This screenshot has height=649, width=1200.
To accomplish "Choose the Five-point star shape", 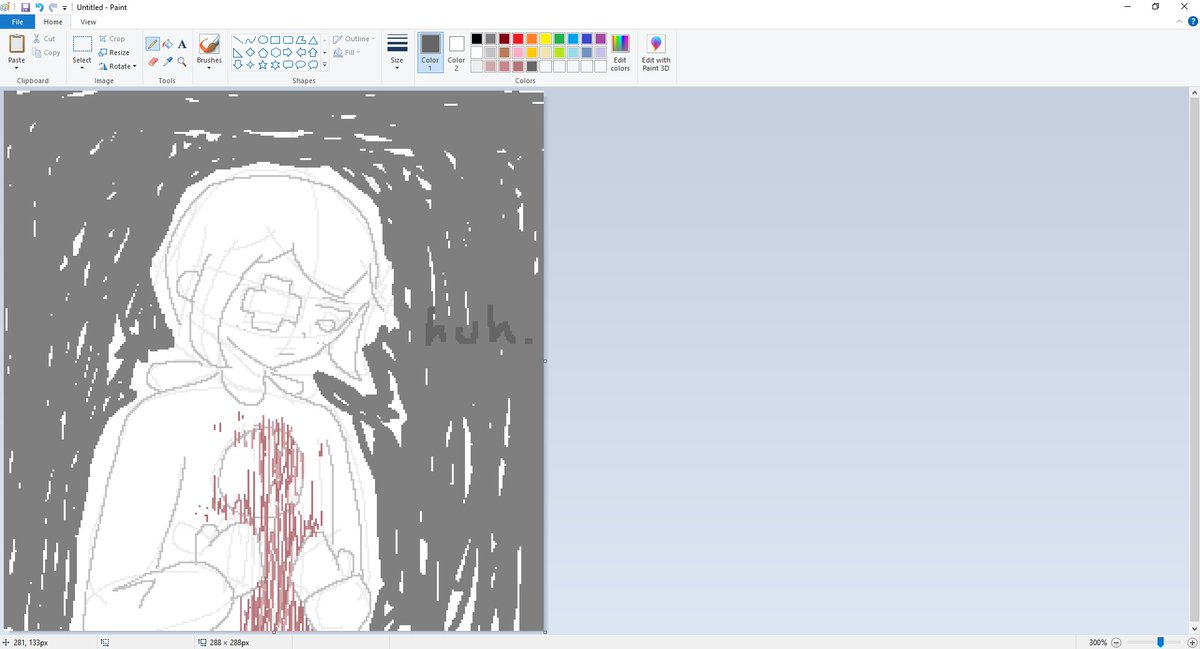I will [x=263, y=65].
